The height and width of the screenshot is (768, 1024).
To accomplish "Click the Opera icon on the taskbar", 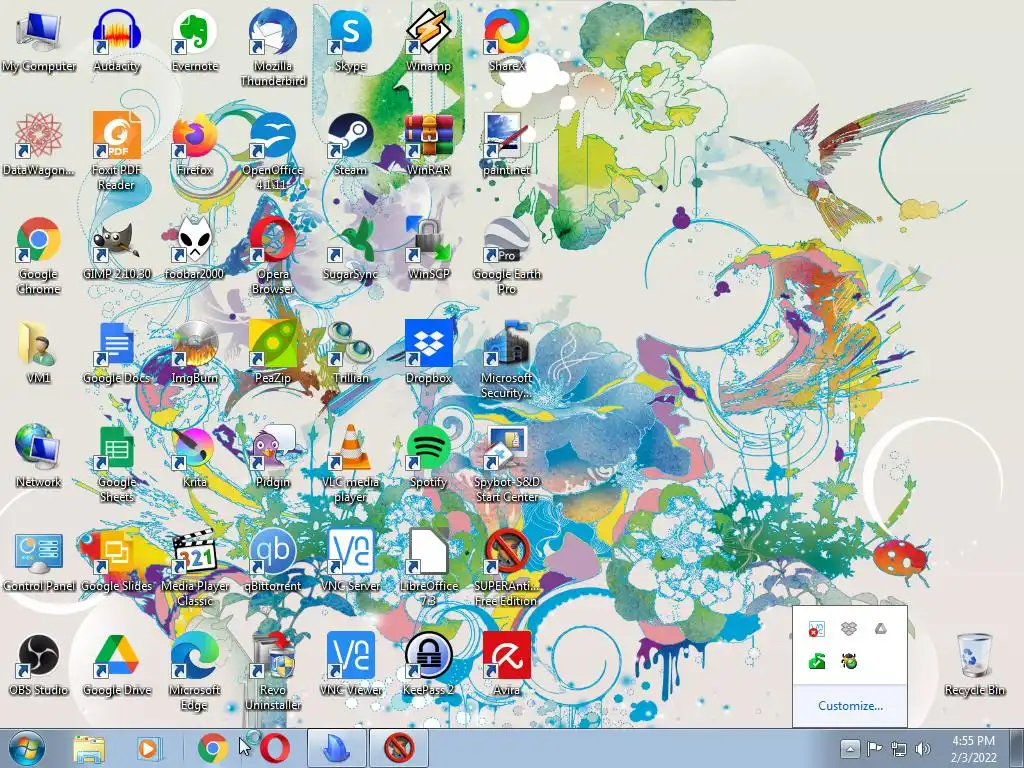I will coord(275,748).
